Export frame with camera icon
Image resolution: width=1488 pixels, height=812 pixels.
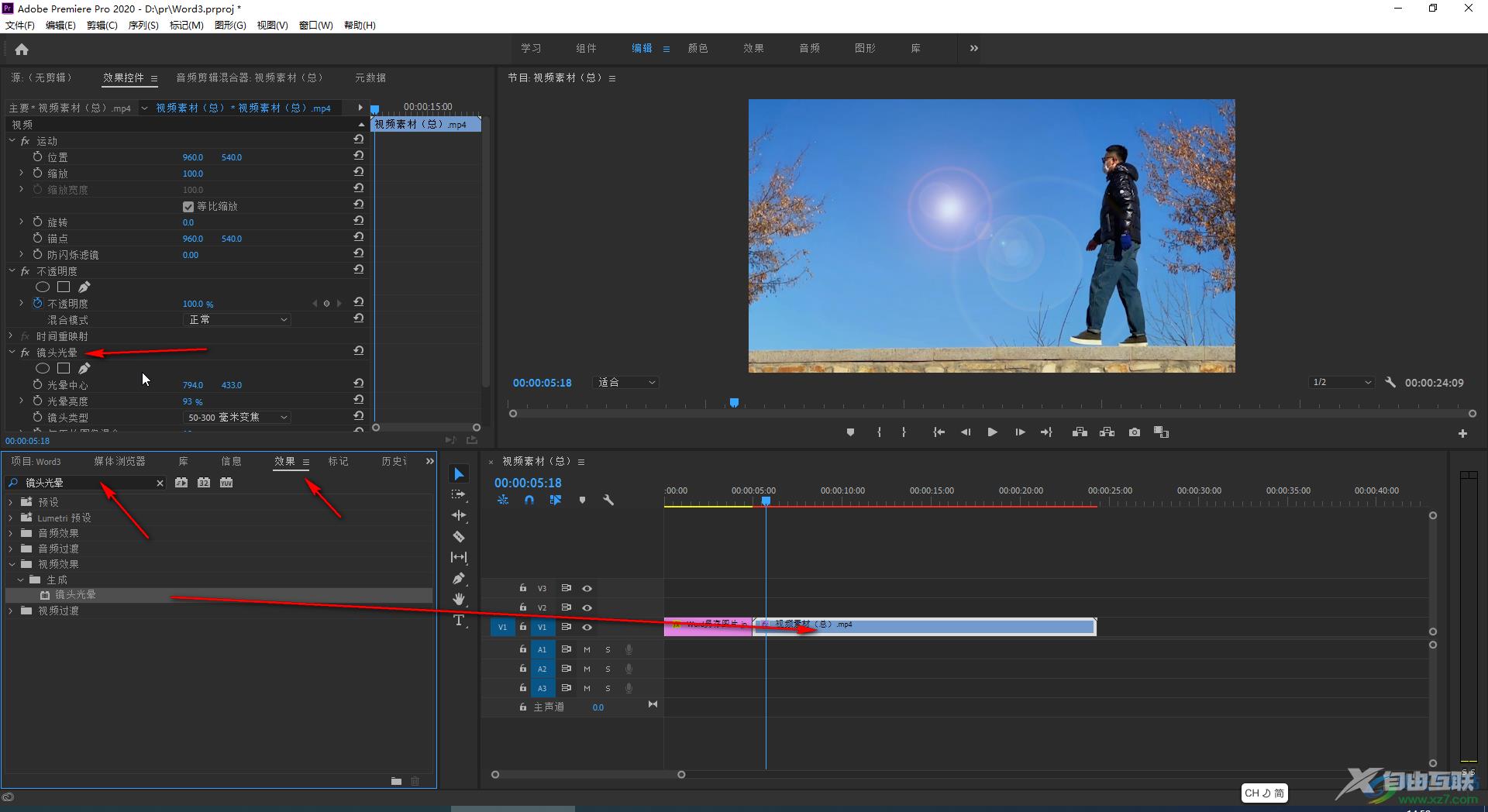click(1135, 432)
